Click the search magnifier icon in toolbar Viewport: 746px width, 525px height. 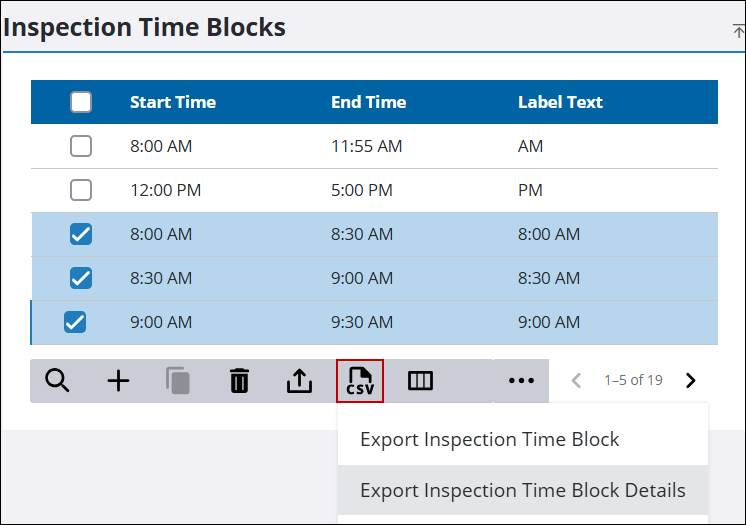point(58,381)
